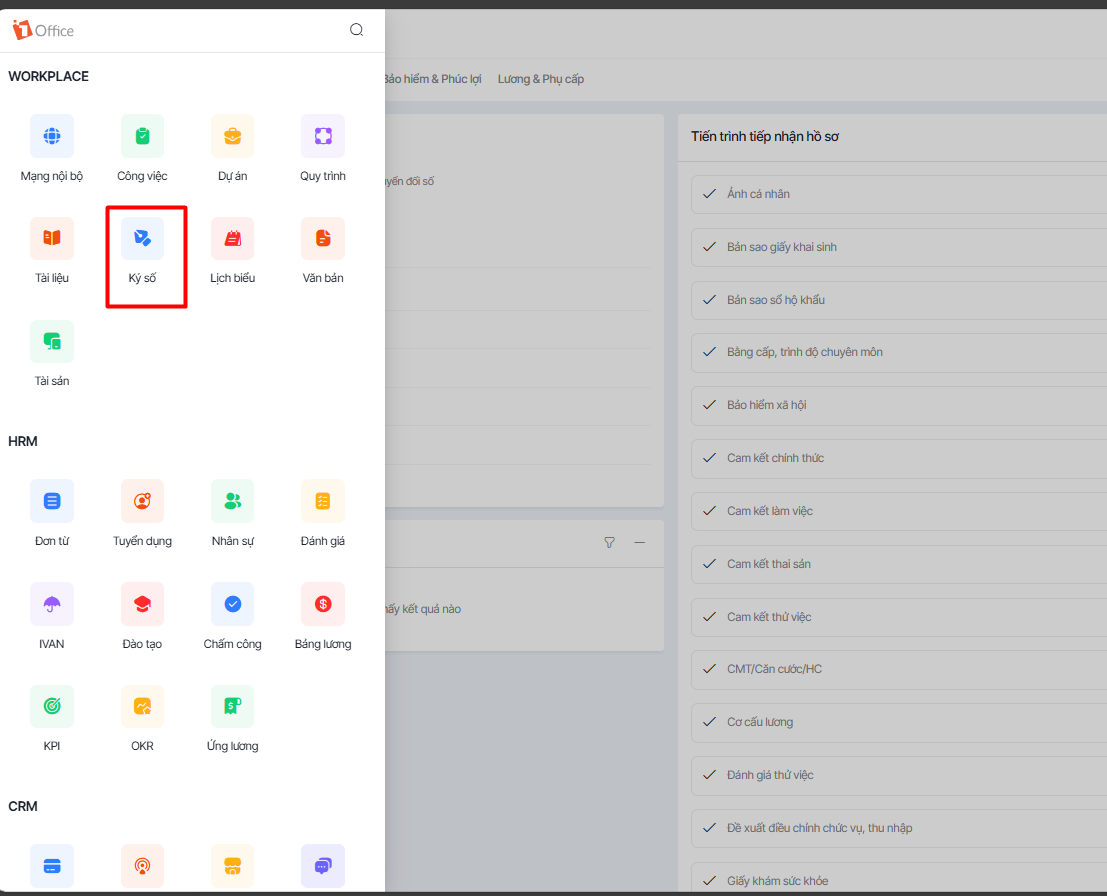Click the 1Office logo

click(43, 30)
